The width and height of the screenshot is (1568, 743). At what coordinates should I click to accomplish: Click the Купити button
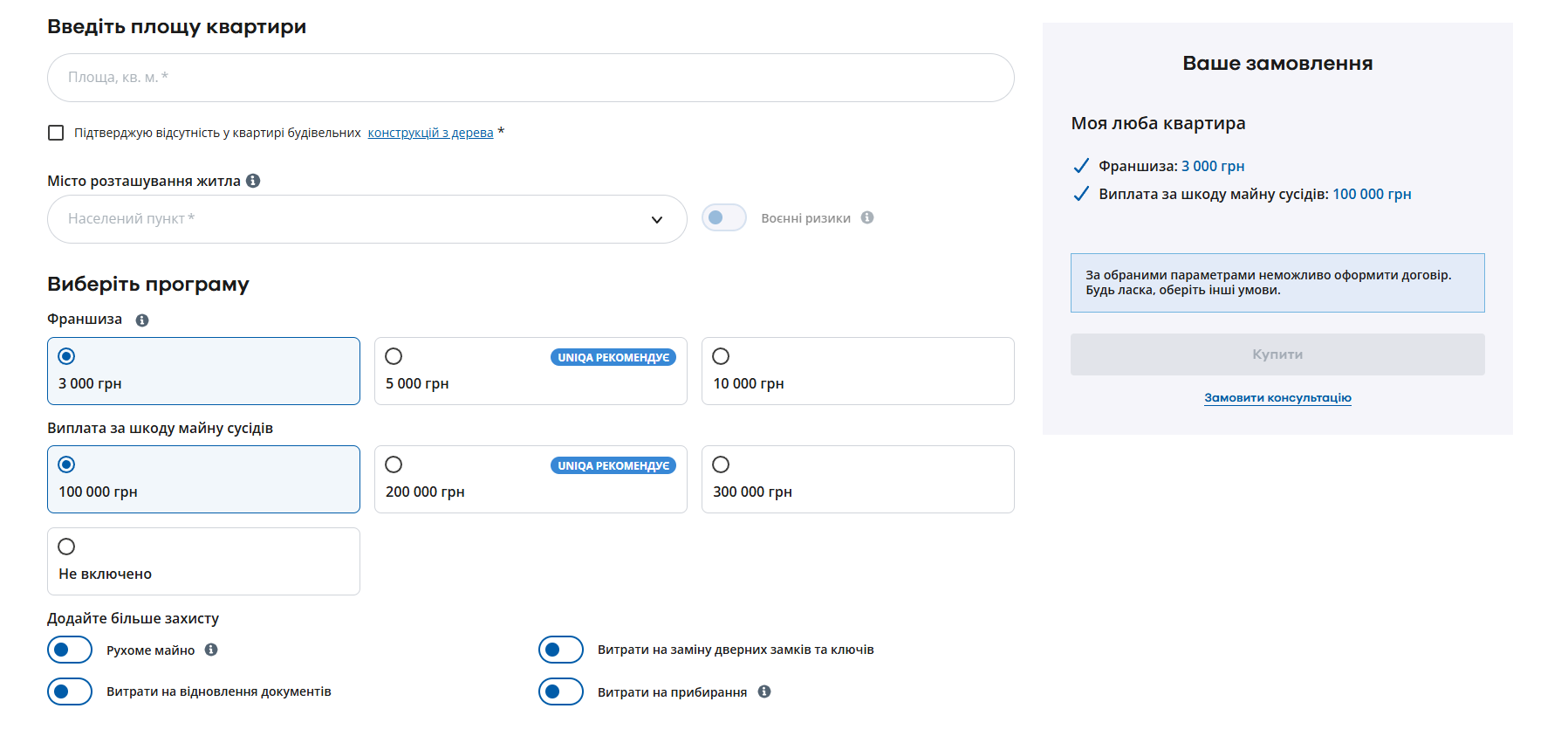(x=1277, y=354)
